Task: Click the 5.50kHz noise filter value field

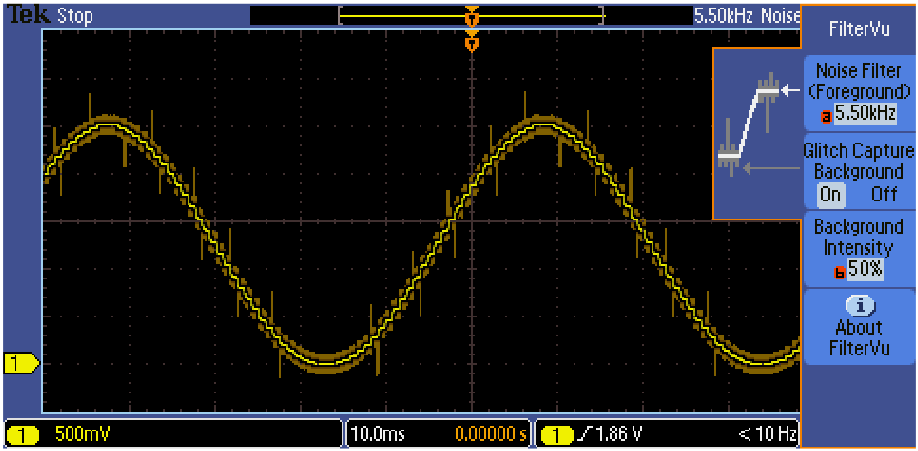Action: pyautogui.click(x=865, y=114)
